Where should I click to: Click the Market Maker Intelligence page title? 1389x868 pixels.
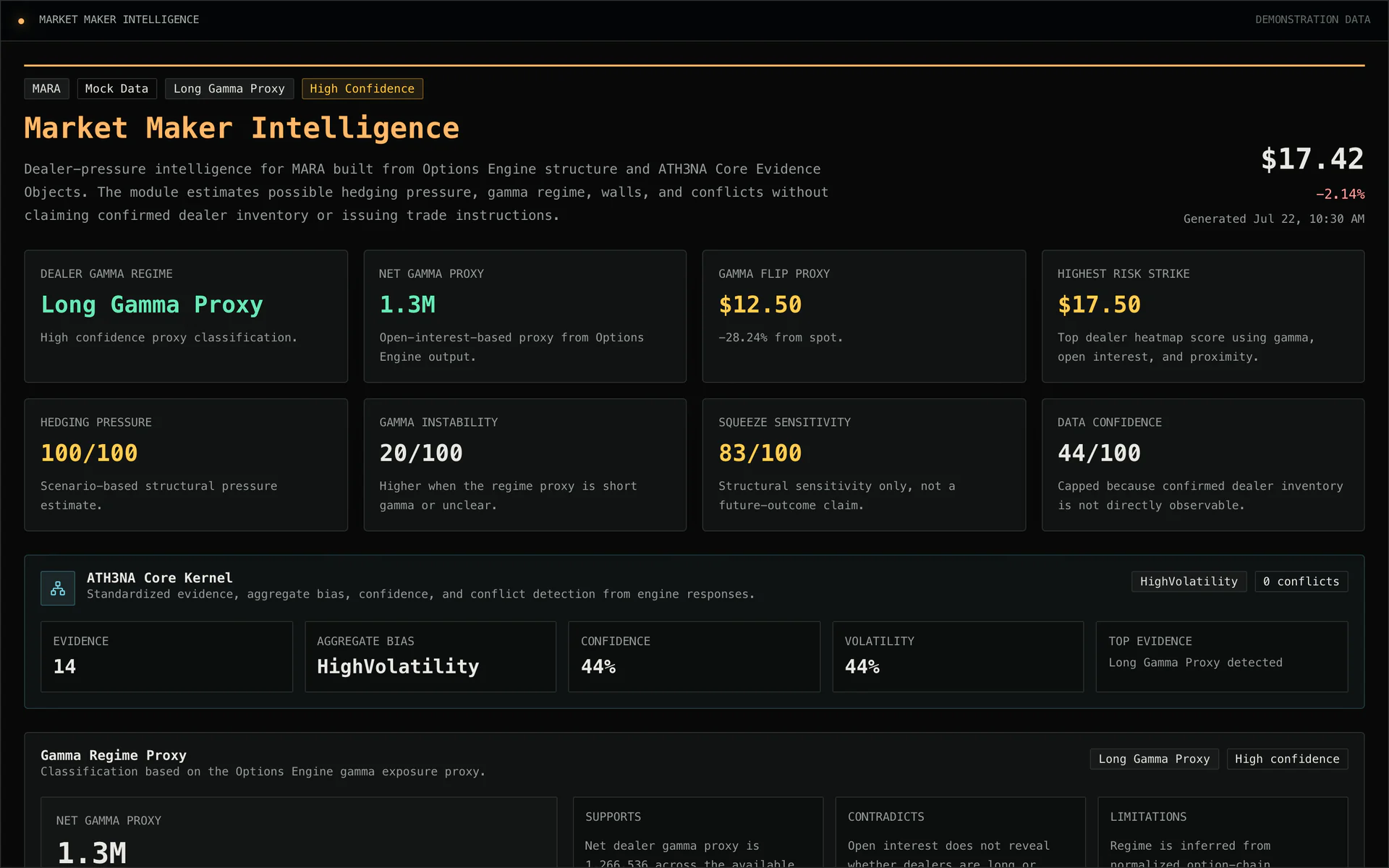242,128
